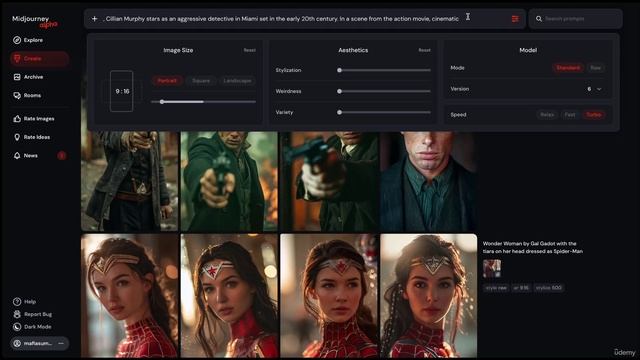Click the small reference thumbnail under Wonder Woman prompt
Viewport: 640px width, 360px height.
coord(492,269)
